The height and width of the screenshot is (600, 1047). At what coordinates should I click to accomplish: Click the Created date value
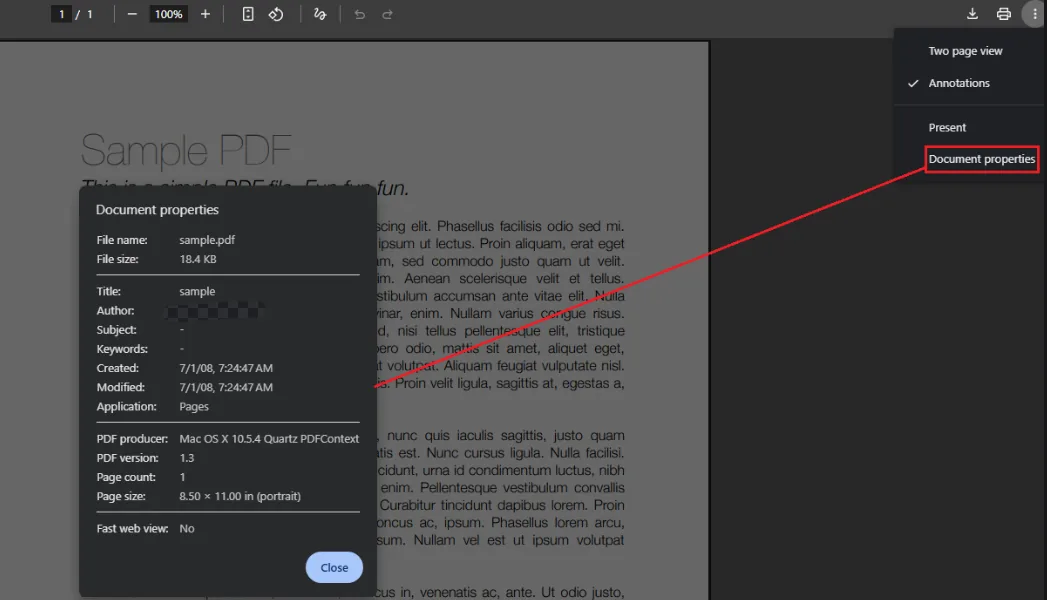click(x=226, y=368)
